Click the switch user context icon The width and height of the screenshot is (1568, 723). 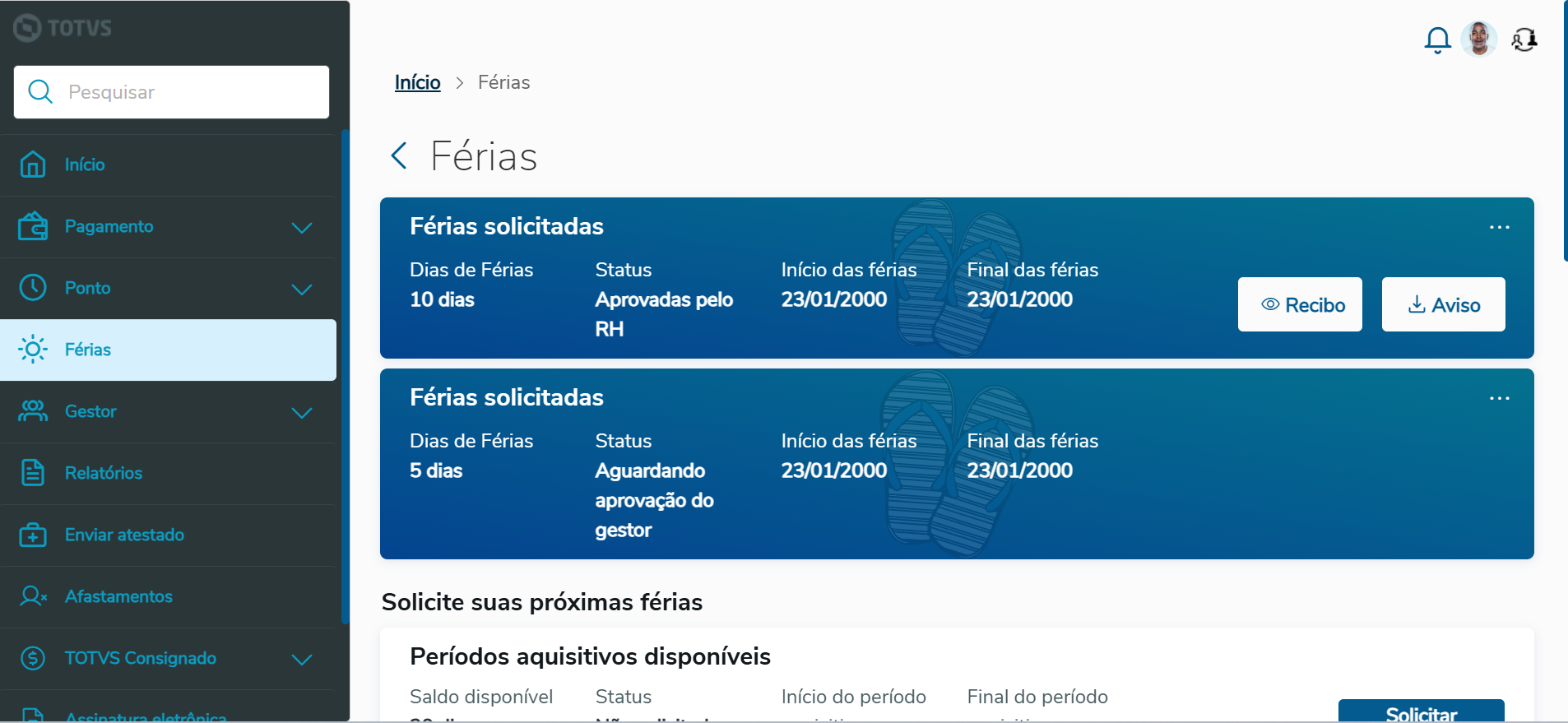tap(1524, 39)
